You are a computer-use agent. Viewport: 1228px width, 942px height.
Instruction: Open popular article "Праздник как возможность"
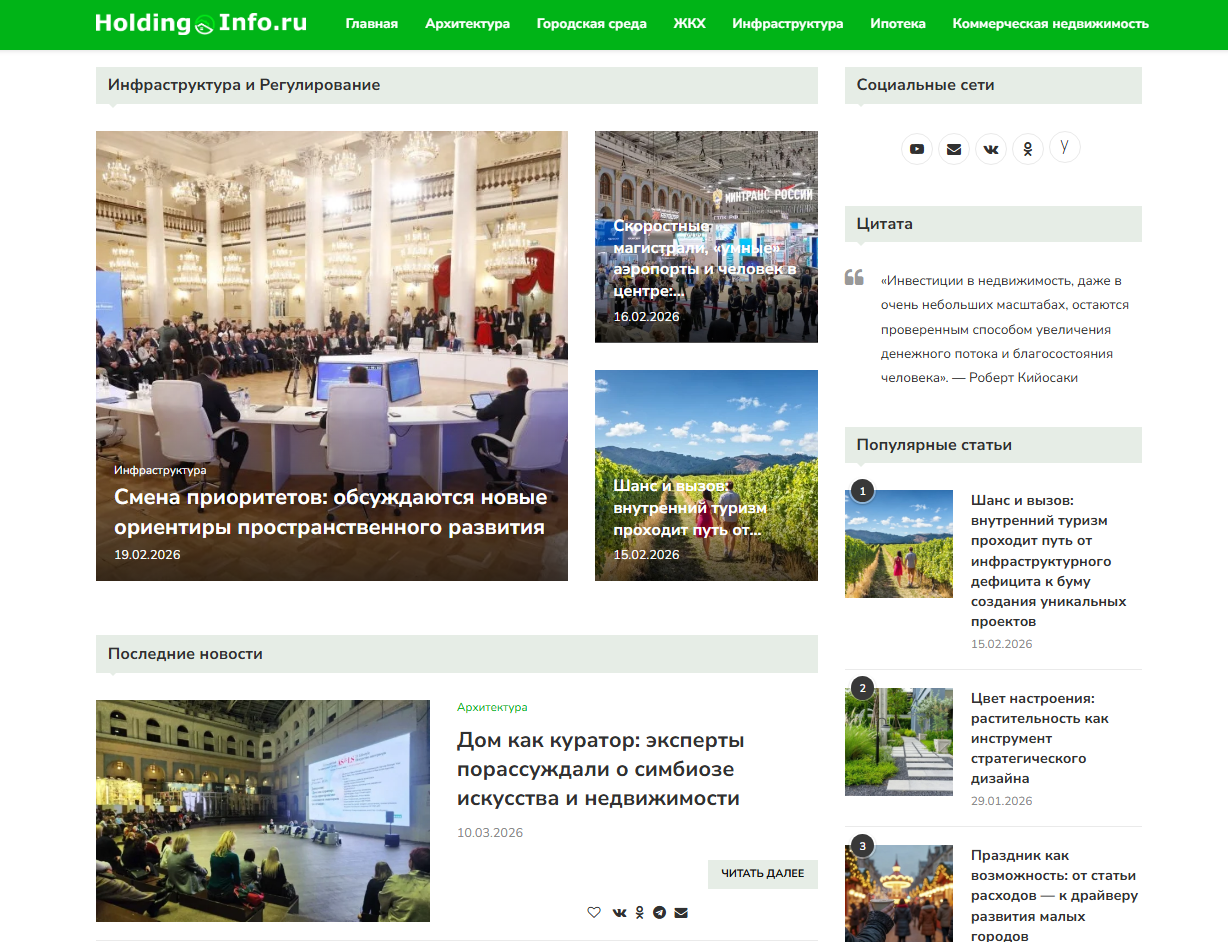1055,896
